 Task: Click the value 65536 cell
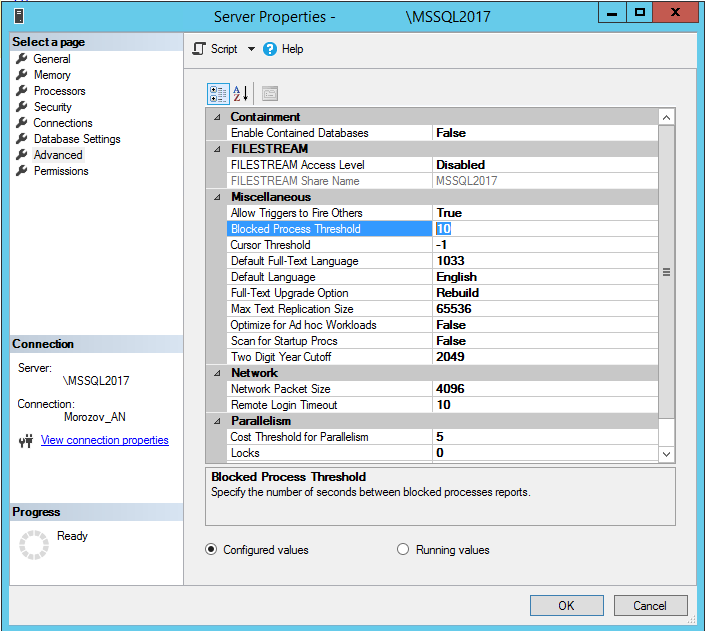click(545, 309)
